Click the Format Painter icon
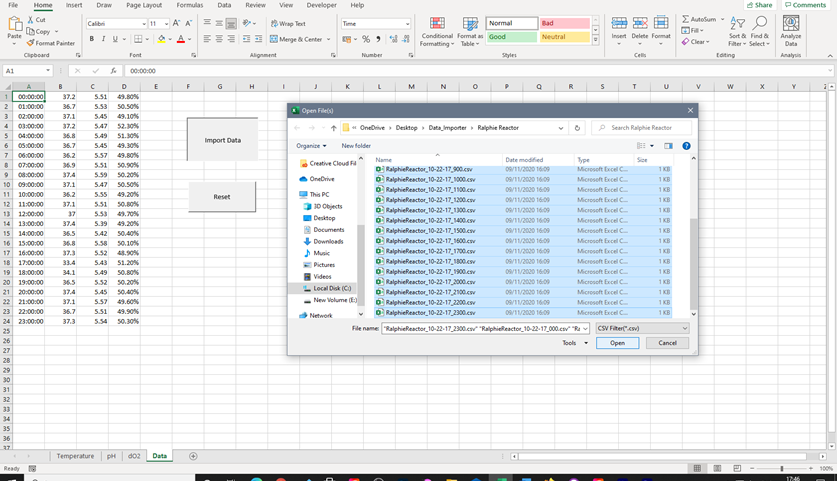837x481 pixels. [x=30, y=43]
